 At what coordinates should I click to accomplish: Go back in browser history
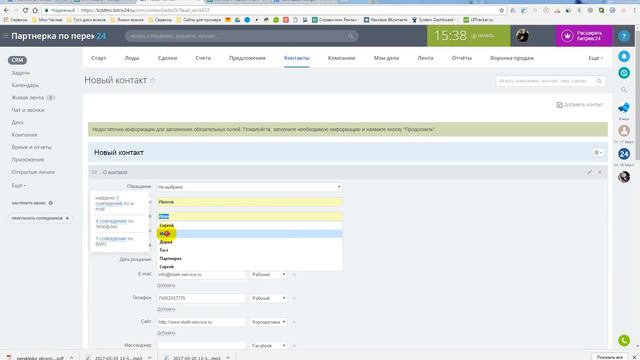(x=6, y=10)
